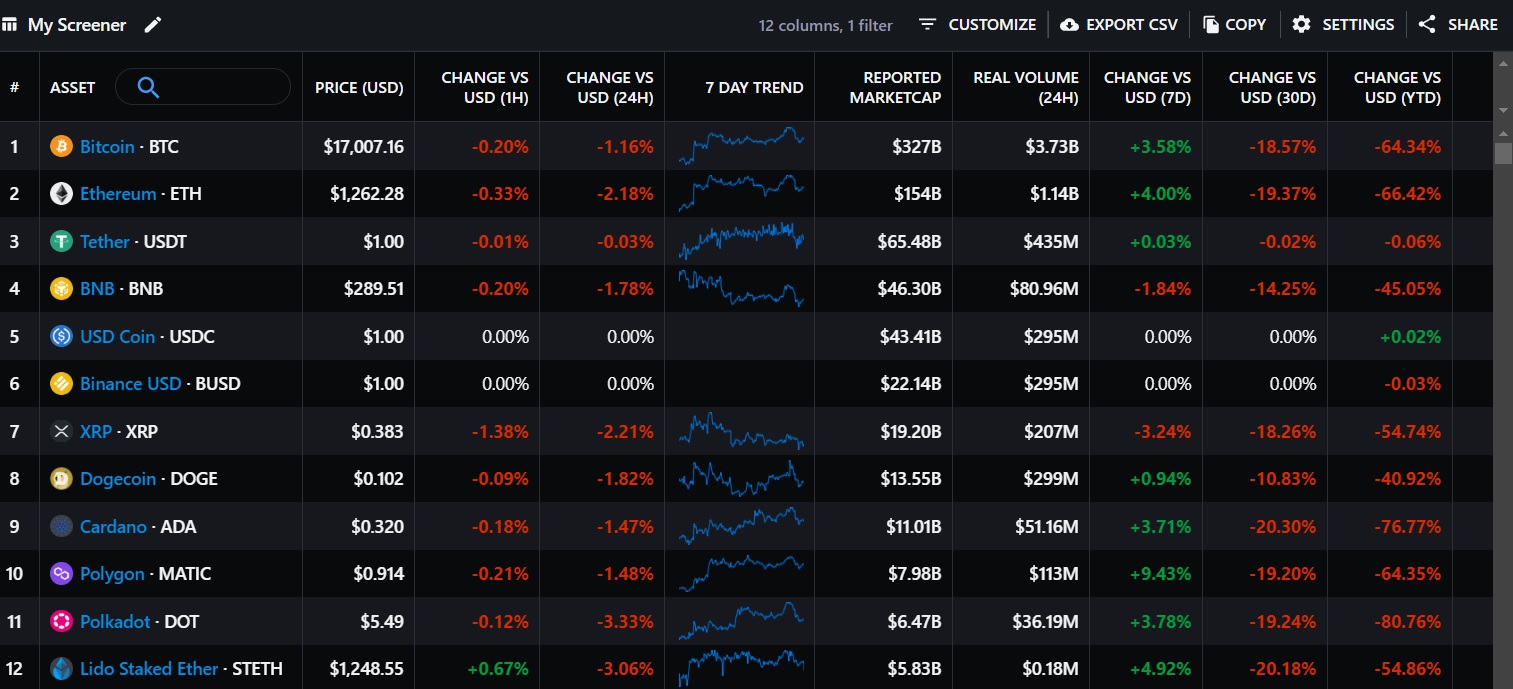The width and height of the screenshot is (1513, 689).
Task: Click the BNB coin icon
Action: (62, 289)
